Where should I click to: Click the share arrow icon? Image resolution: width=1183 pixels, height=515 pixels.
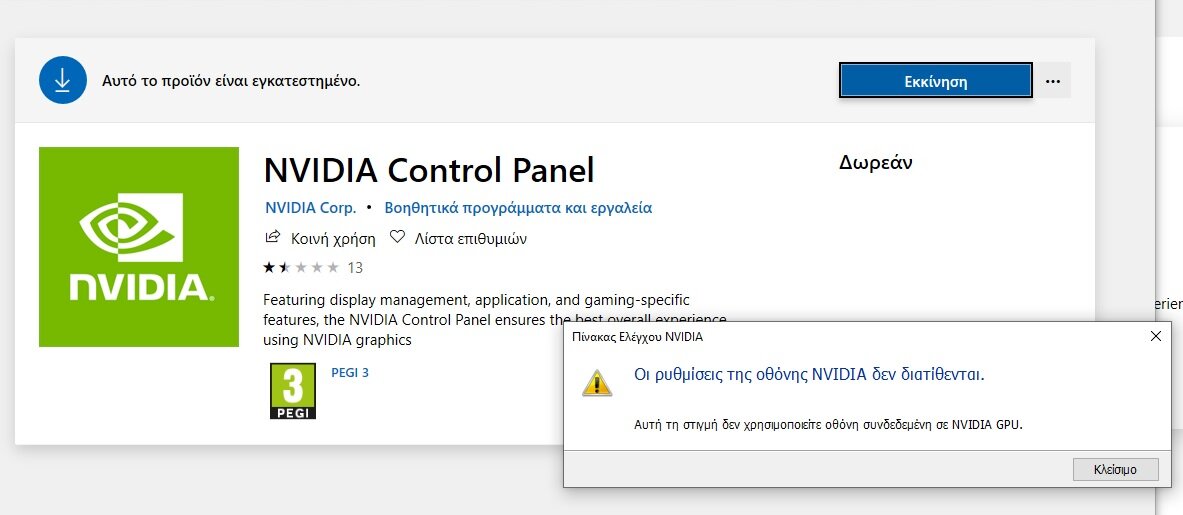272,238
